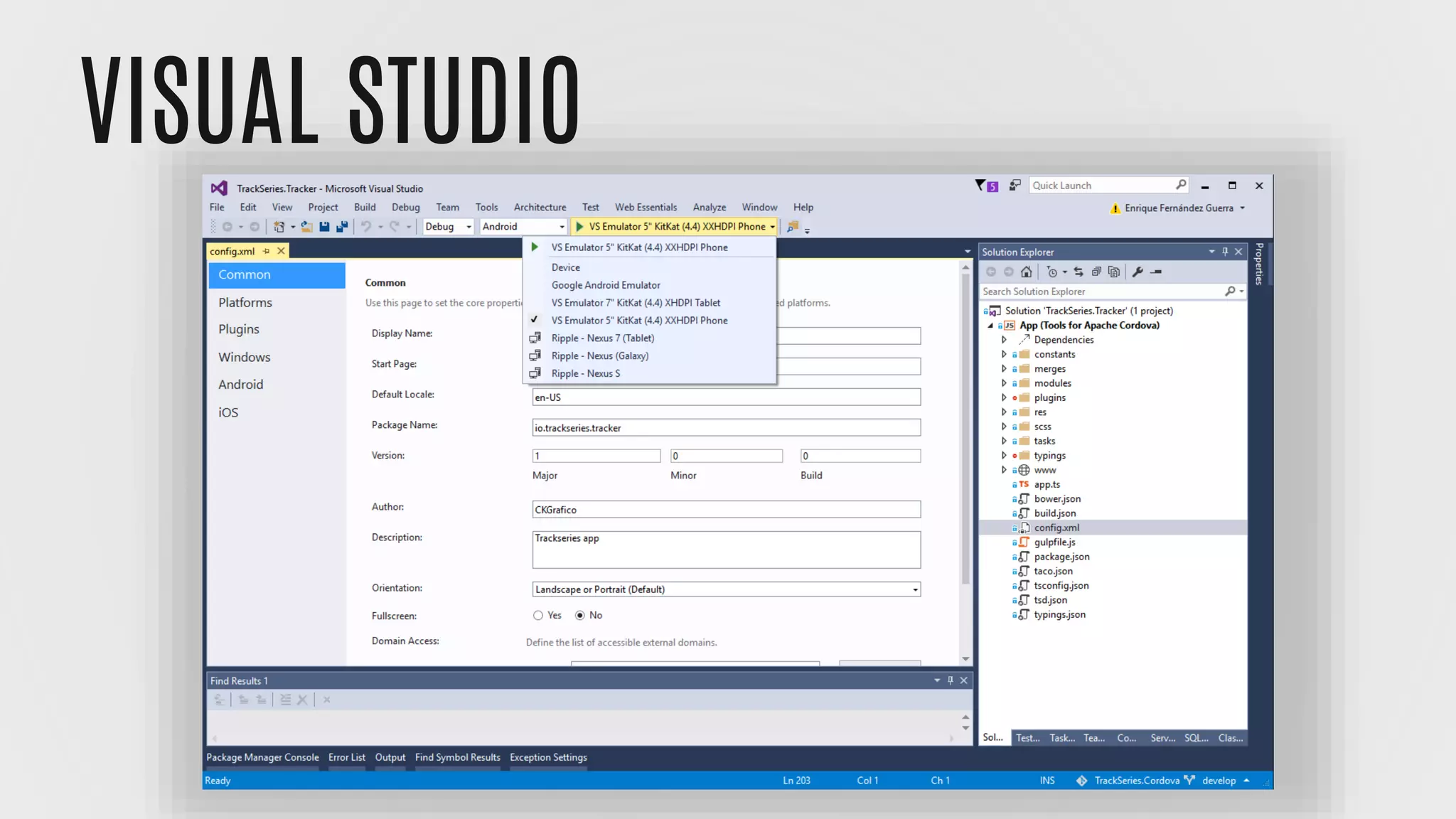The image size is (1456, 819).
Task: Open the debug target dropdown arrow
Action: 772,227
